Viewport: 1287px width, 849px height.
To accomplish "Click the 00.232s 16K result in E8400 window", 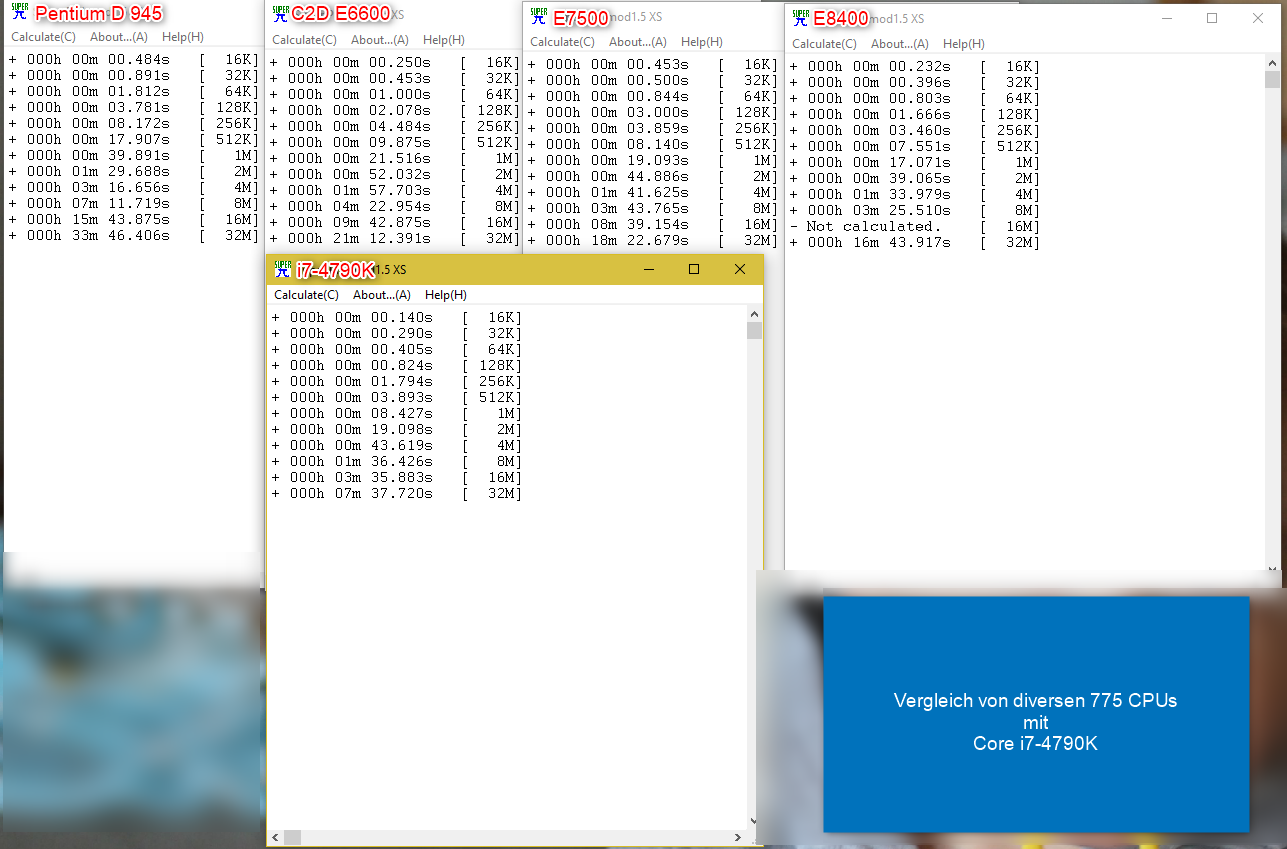I will click(915, 67).
